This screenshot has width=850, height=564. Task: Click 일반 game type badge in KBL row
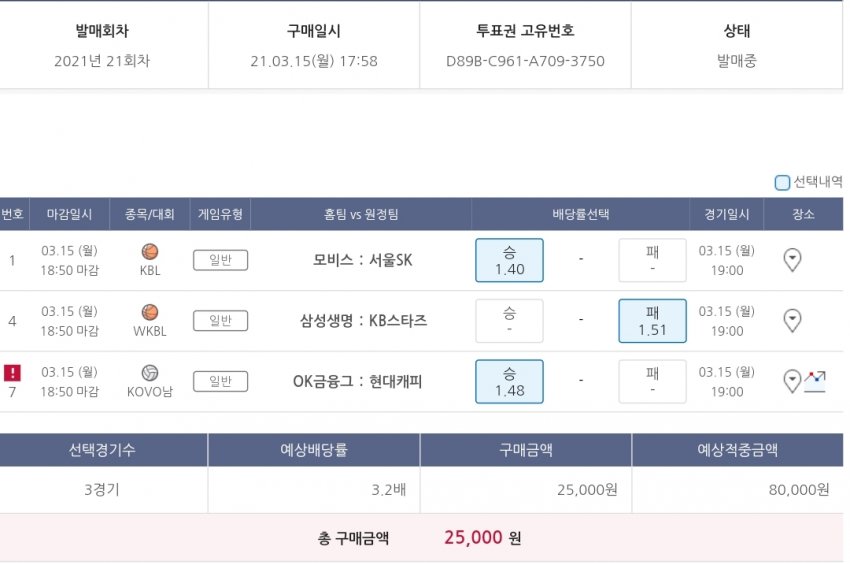click(220, 260)
